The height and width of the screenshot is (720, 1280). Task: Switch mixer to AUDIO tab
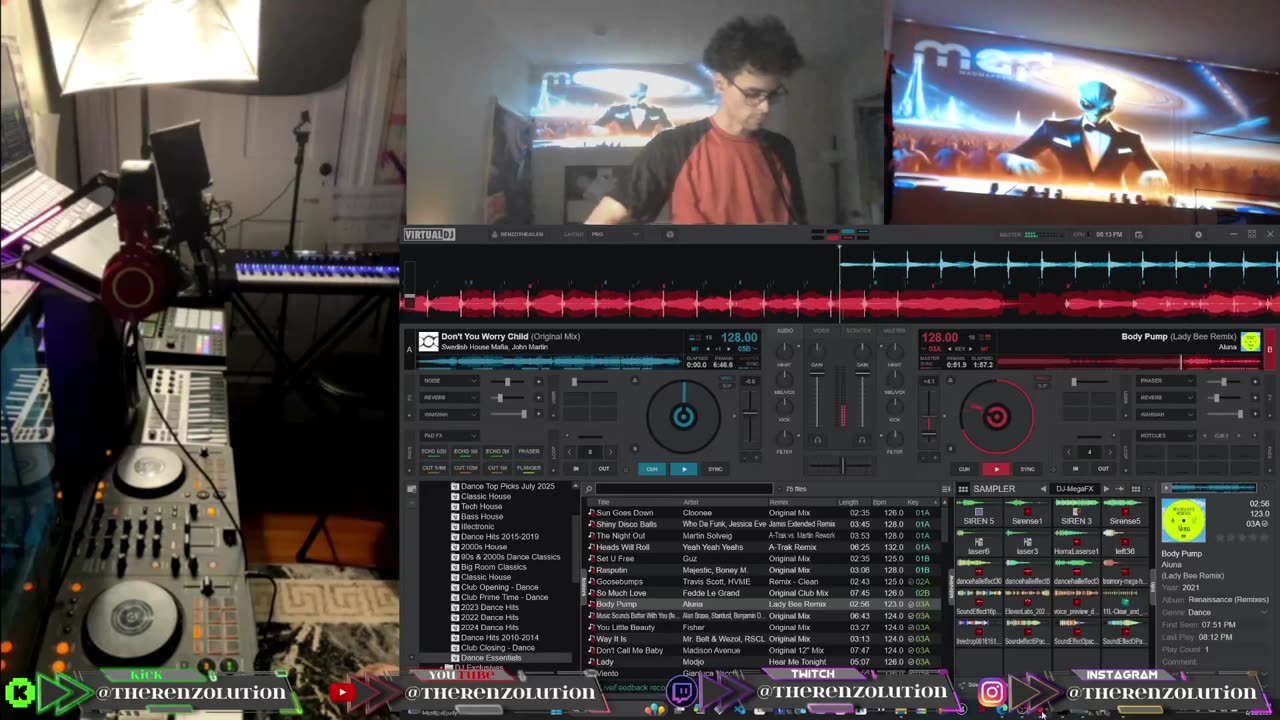pyautogui.click(x=785, y=330)
